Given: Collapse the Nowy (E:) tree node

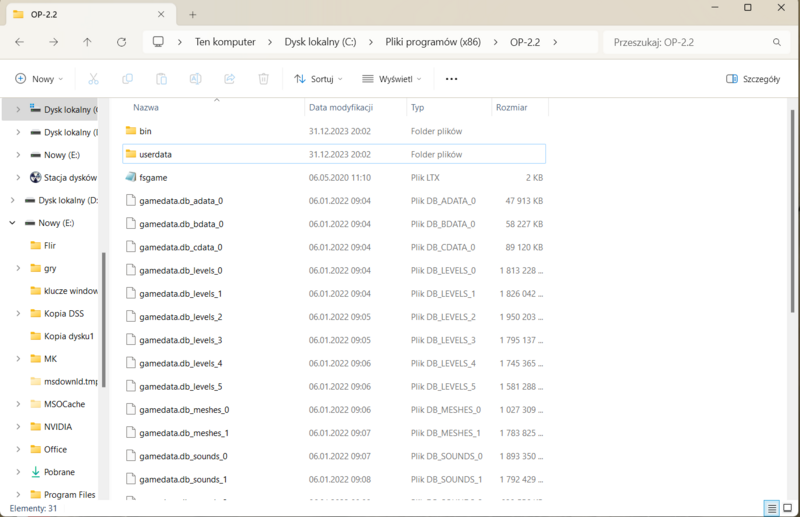Looking at the screenshot, I should [x=13, y=223].
